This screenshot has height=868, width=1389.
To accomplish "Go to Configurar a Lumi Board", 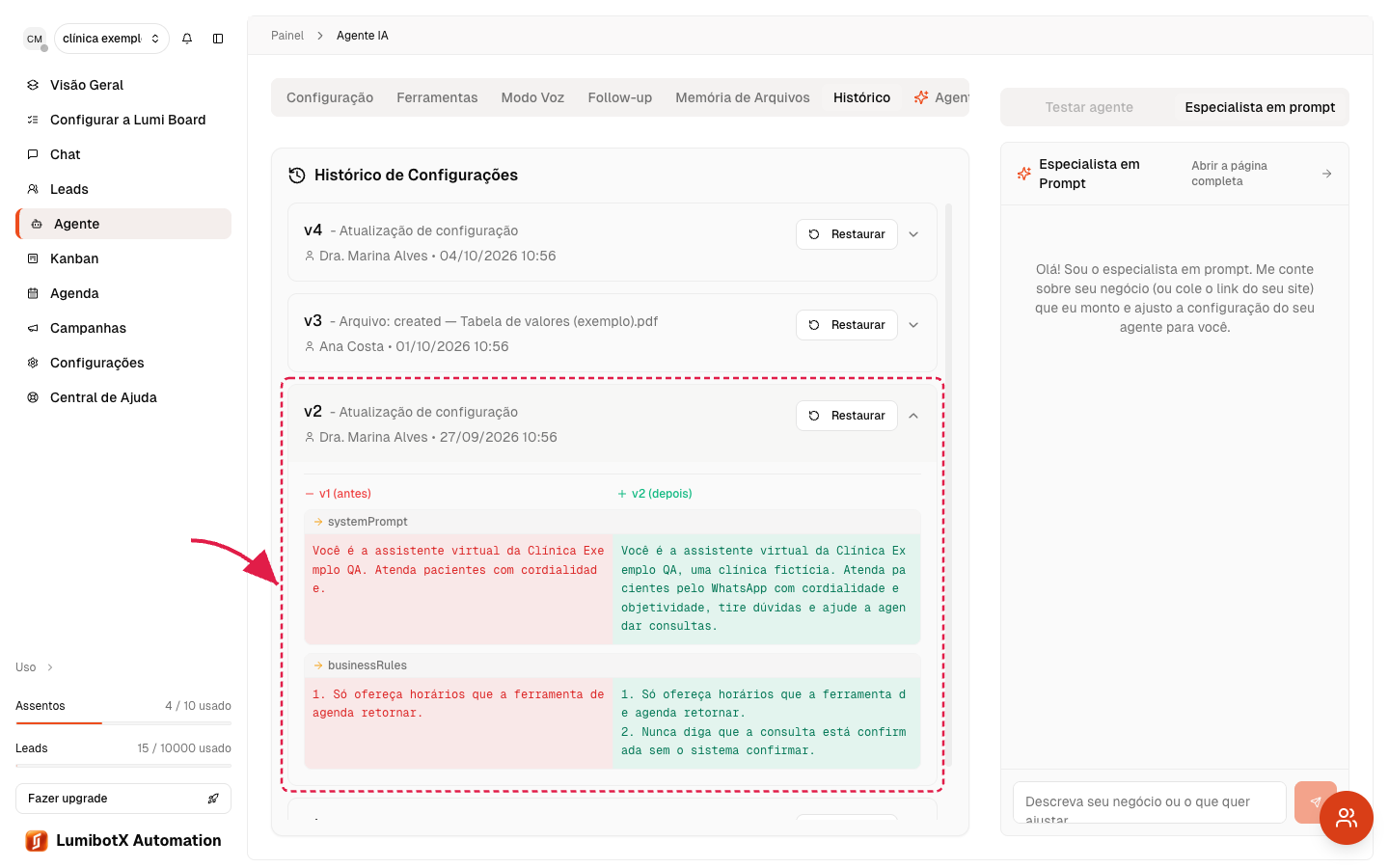I will (x=123, y=120).
